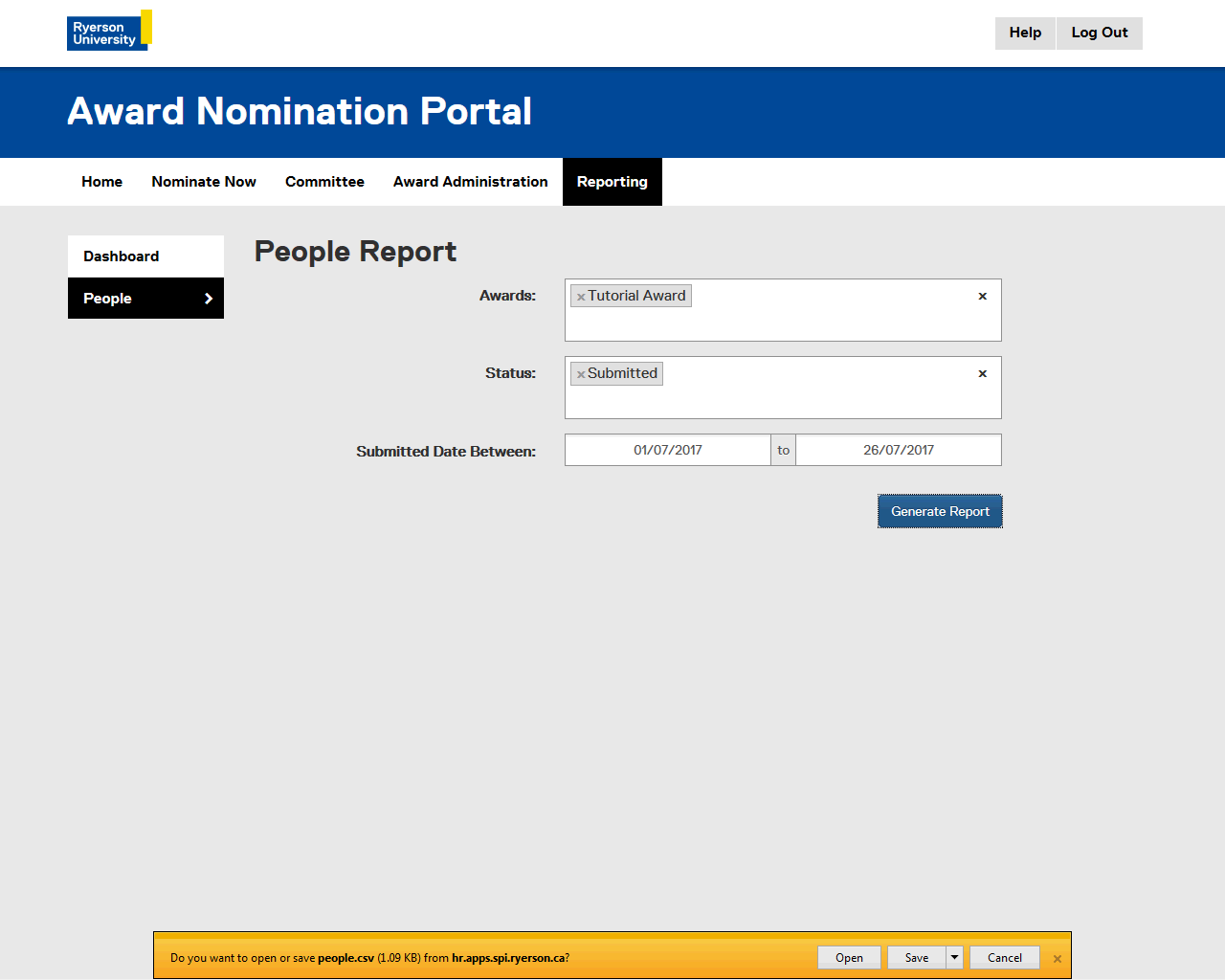Edit the end date 26/07/2017 field
The width and height of the screenshot is (1225, 980).
click(x=898, y=450)
